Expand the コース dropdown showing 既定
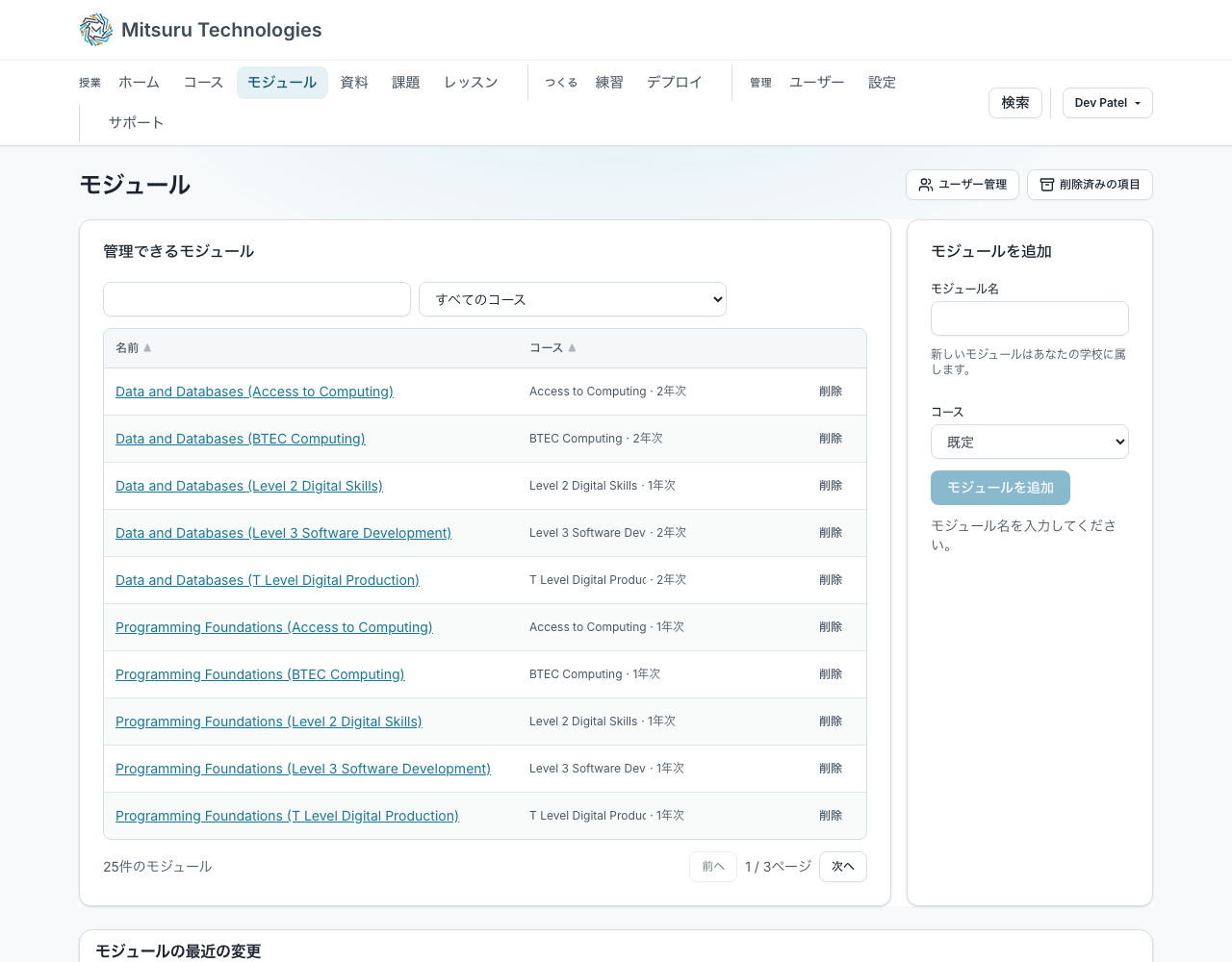The height and width of the screenshot is (962, 1232). pyautogui.click(x=1030, y=442)
